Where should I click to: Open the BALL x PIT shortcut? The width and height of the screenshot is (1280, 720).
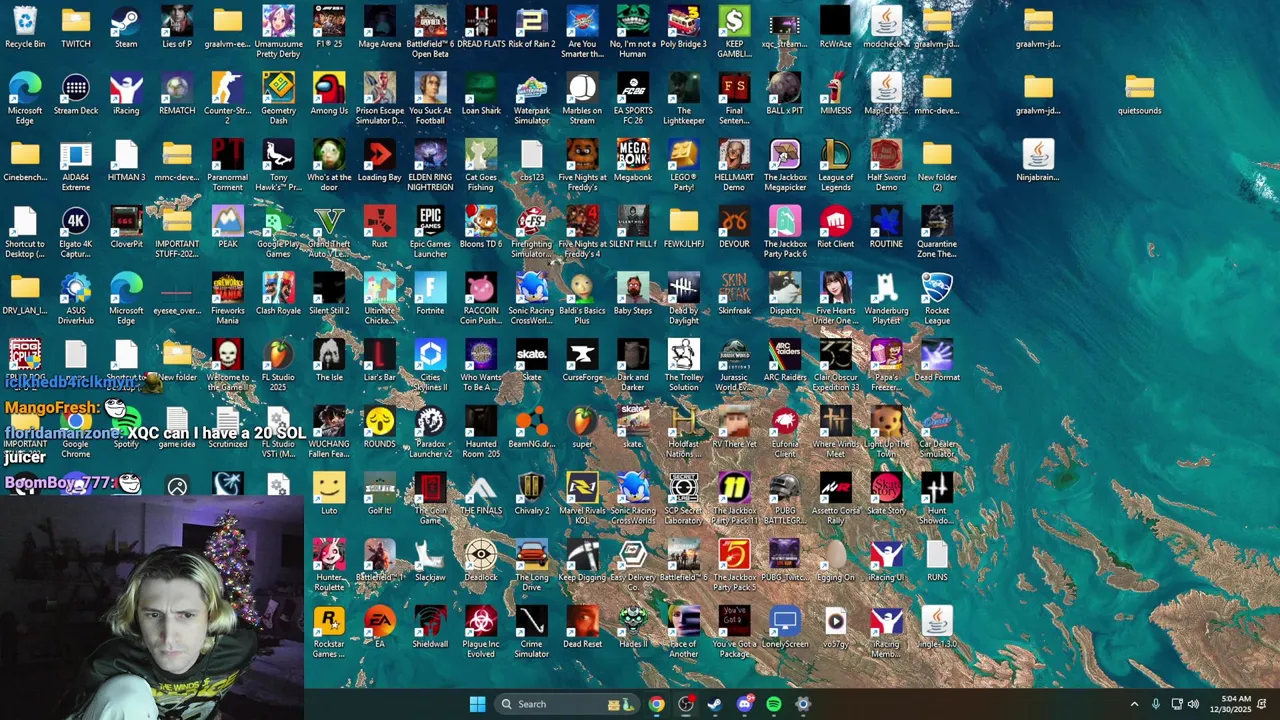[785, 94]
